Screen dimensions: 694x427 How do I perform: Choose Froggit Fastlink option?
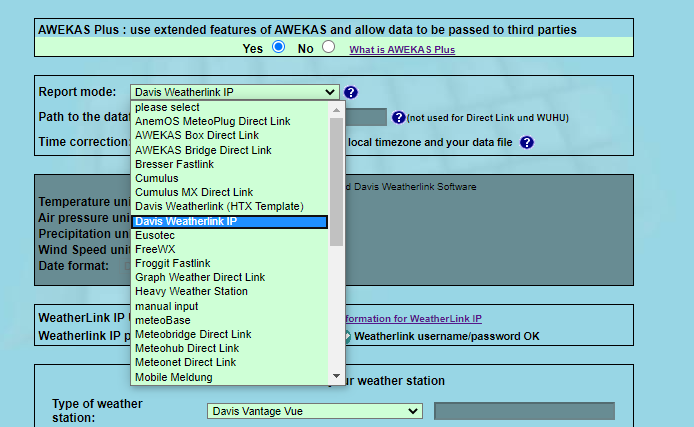(x=230, y=263)
